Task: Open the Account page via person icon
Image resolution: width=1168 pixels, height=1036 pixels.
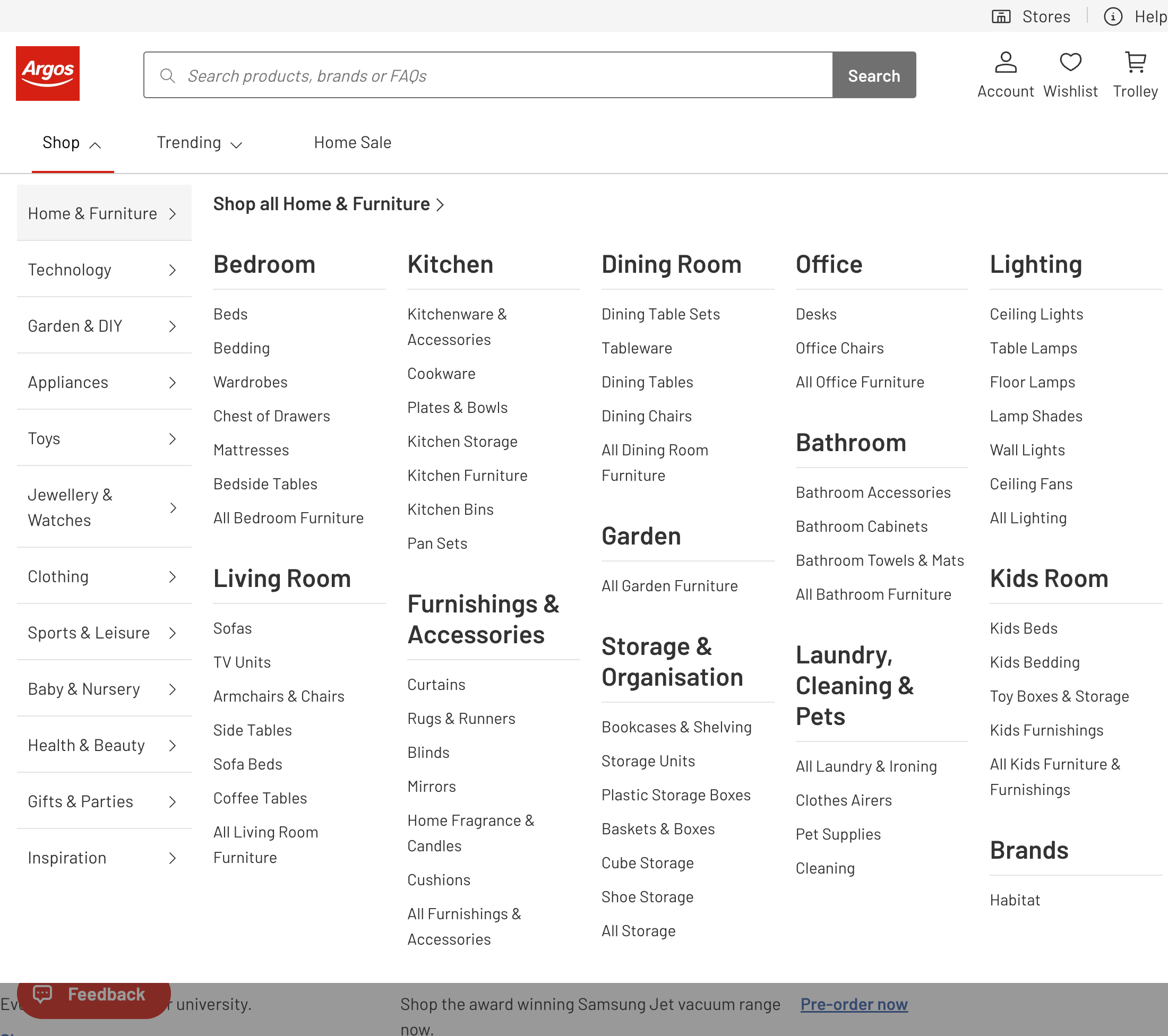Action: [1005, 63]
